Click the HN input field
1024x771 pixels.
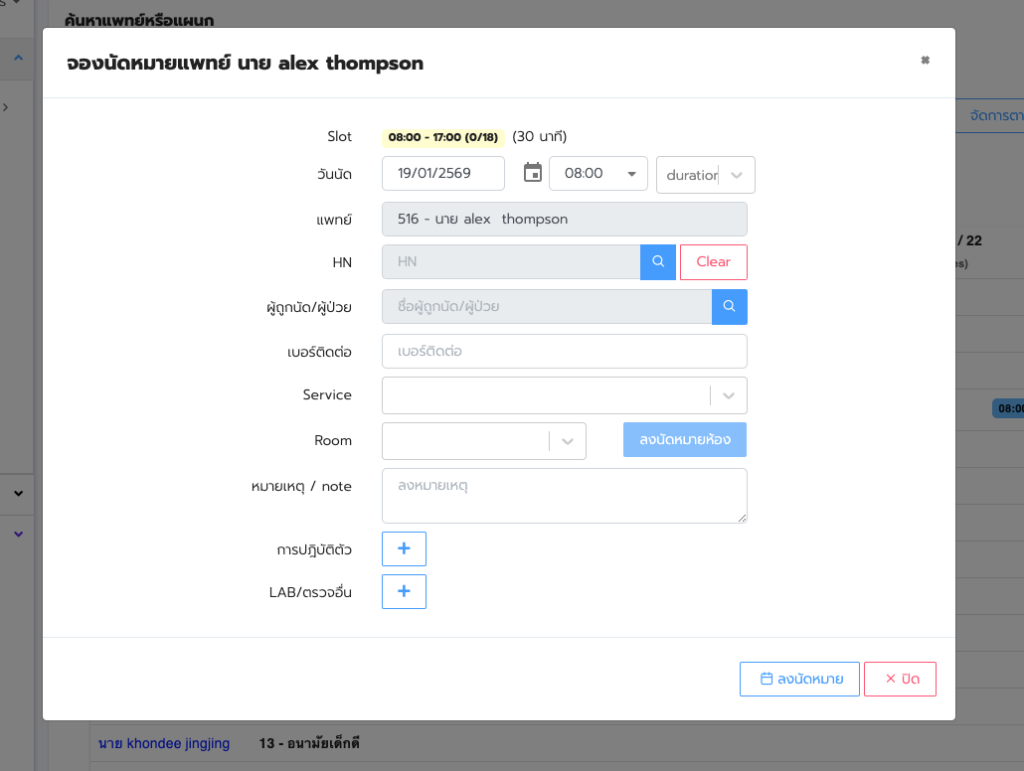tap(510, 262)
